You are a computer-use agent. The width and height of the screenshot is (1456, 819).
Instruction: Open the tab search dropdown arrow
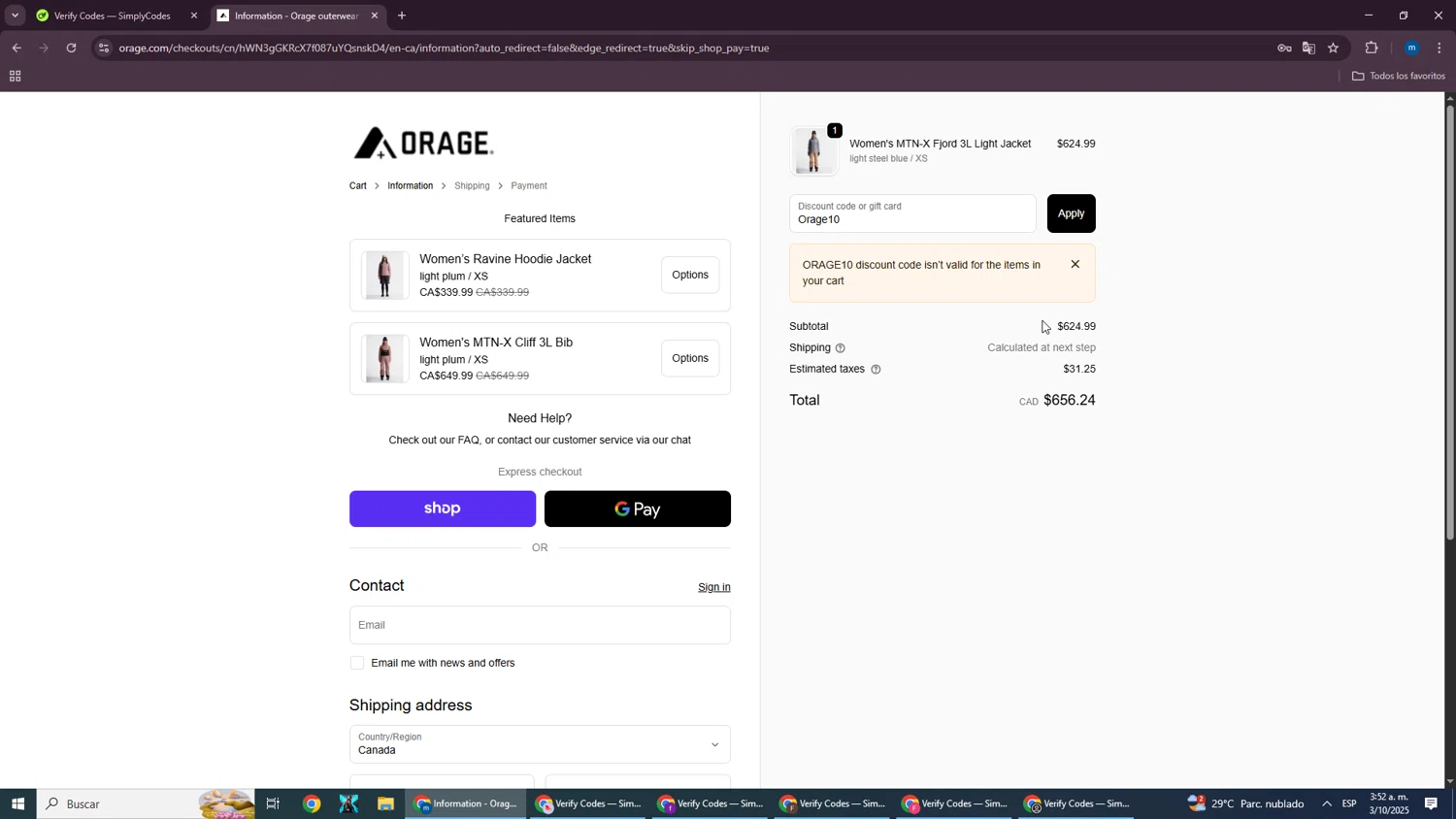[15, 16]
